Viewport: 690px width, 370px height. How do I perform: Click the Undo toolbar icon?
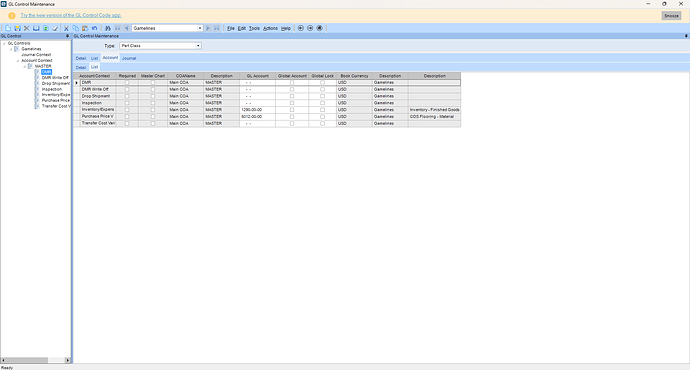coord(94,28)
